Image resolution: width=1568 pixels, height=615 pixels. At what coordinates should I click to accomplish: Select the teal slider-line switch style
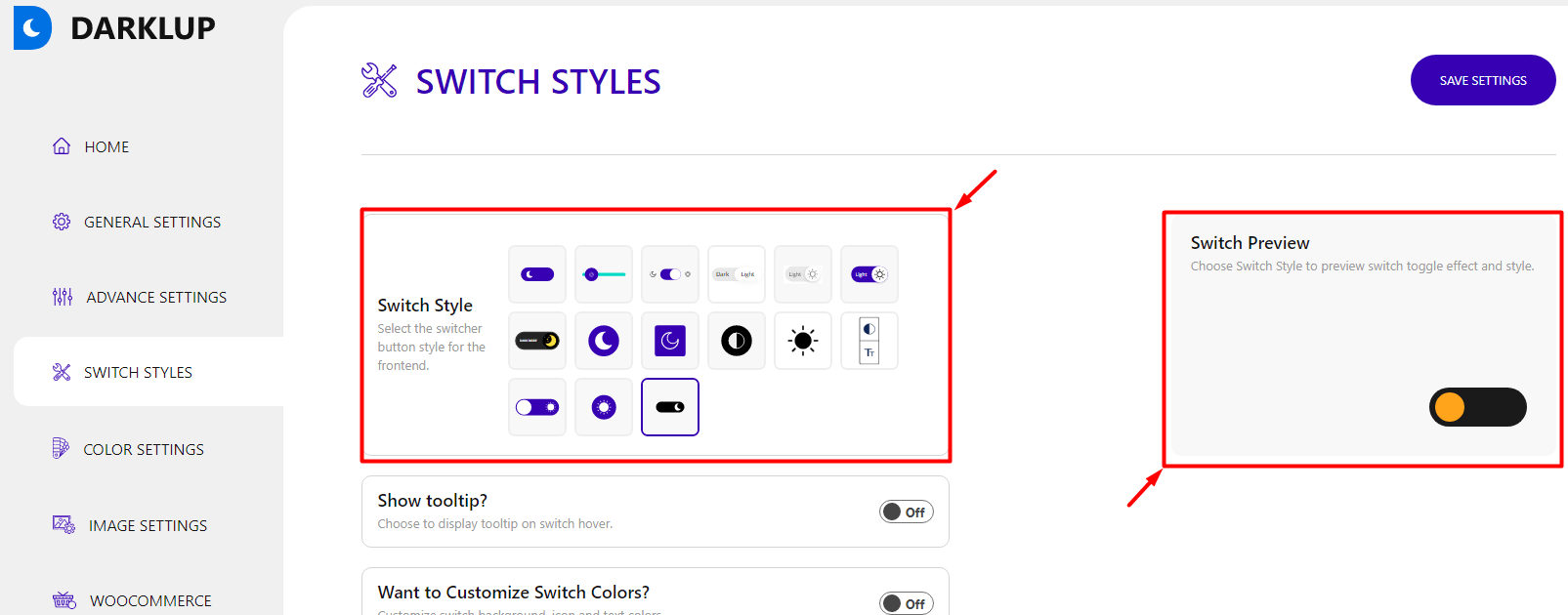(x=604, y=274)
